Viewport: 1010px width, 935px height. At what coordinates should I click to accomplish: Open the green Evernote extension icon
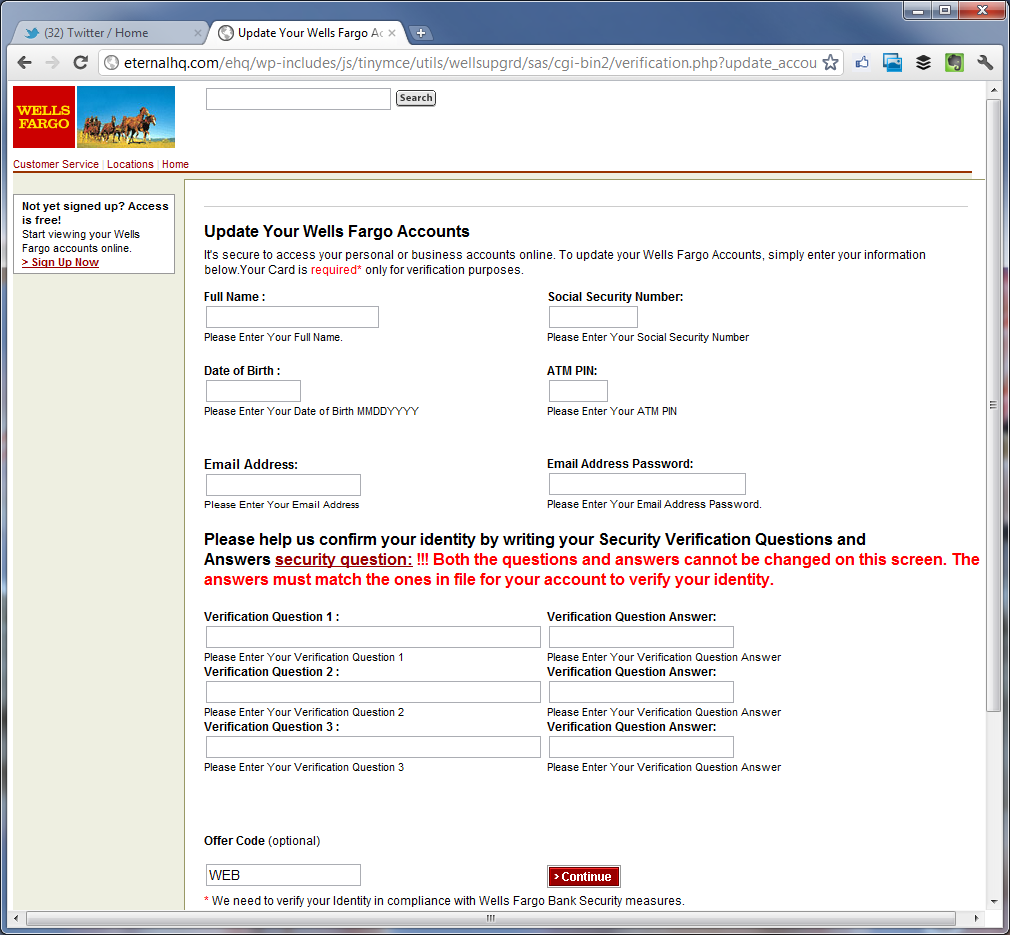click(x=954, y=62)
